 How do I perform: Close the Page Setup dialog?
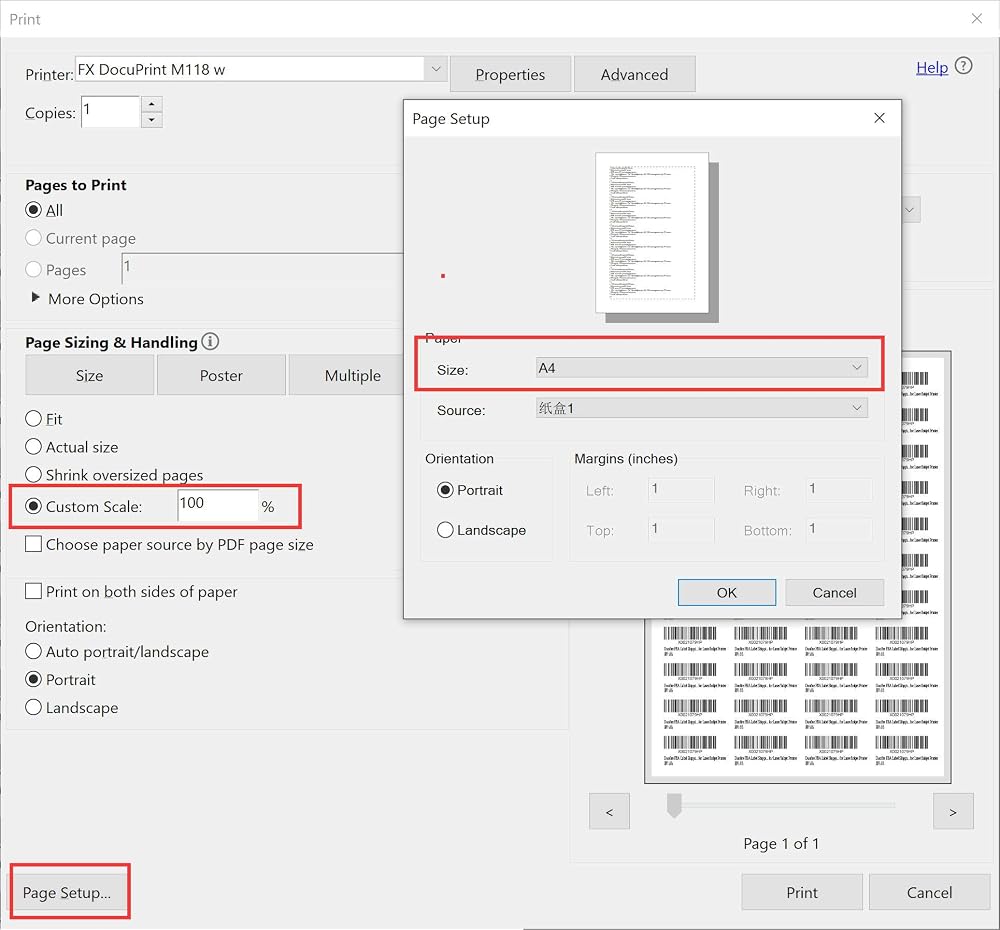click(879, 118)
